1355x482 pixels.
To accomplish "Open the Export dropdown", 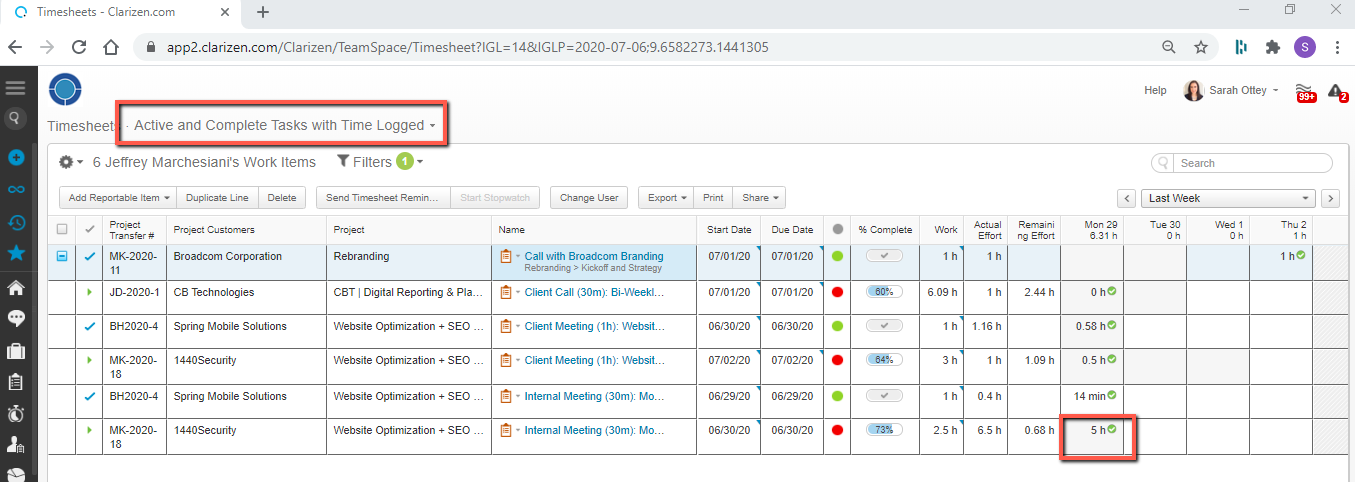I will click(667, 198).
